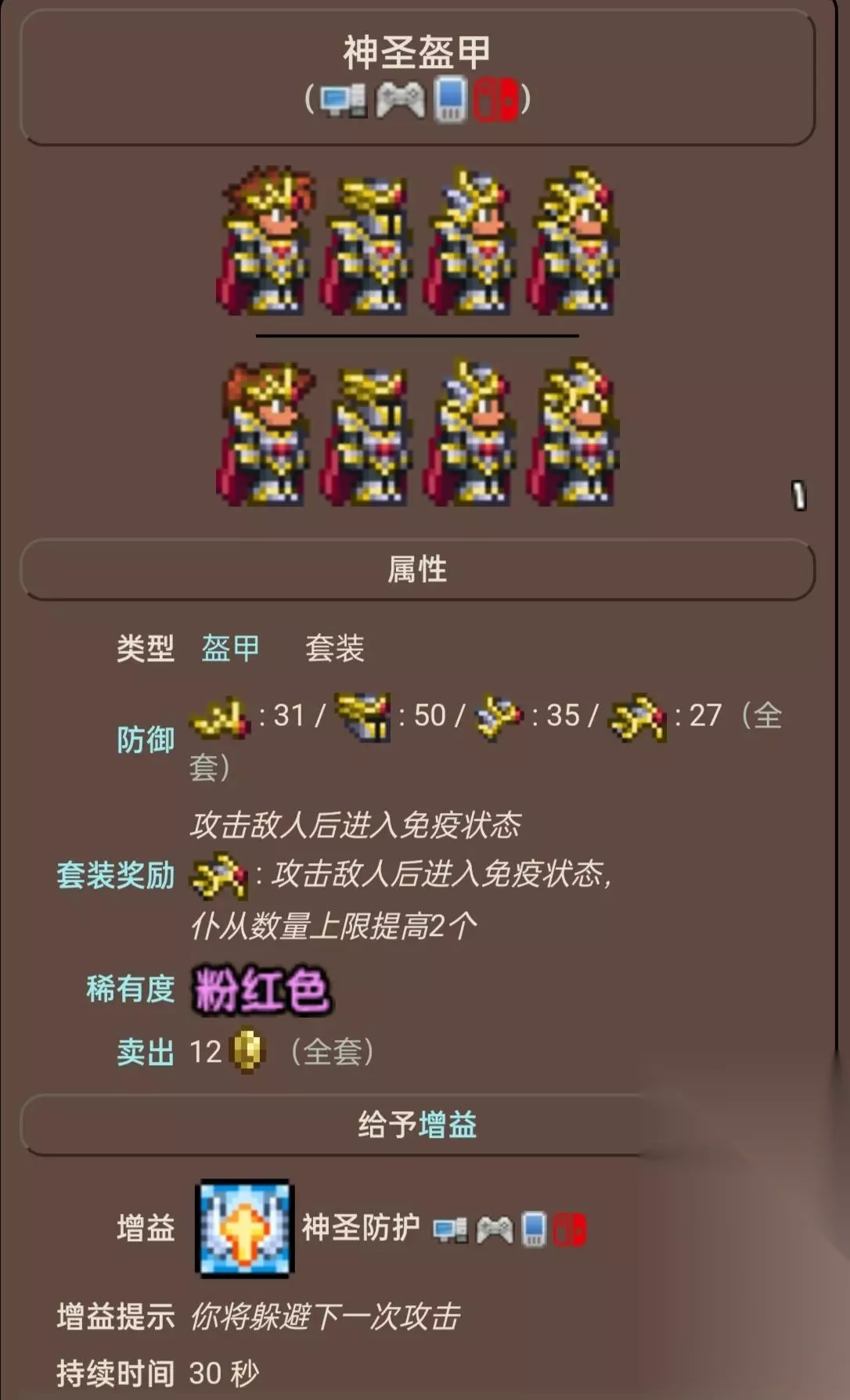Screen dimensions: 850x1400
Task: Click the console gamepad icon in title
Action: [400, 100]
